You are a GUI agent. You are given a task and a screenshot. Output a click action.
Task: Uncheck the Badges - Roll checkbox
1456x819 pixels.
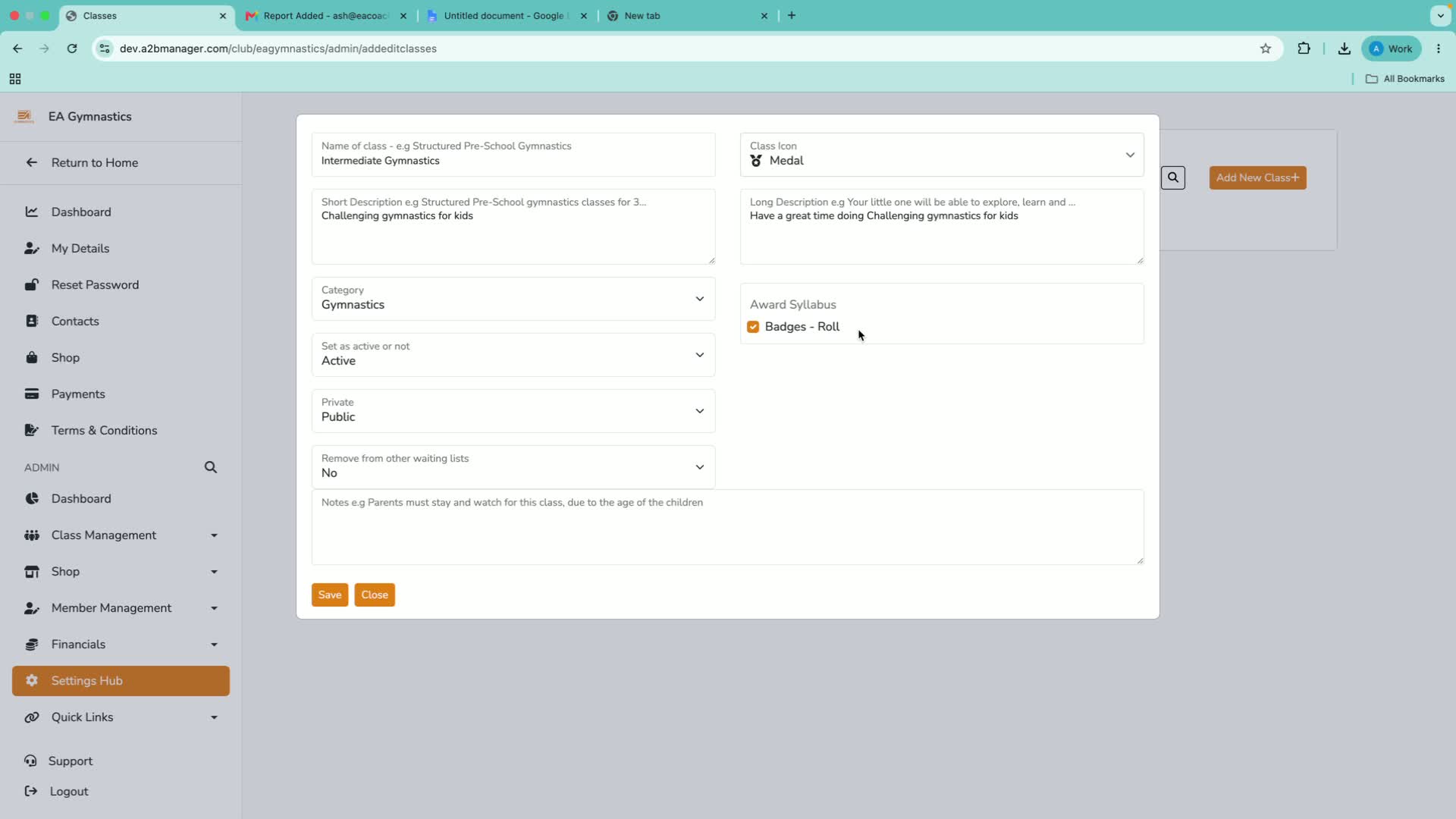[753, 327]
